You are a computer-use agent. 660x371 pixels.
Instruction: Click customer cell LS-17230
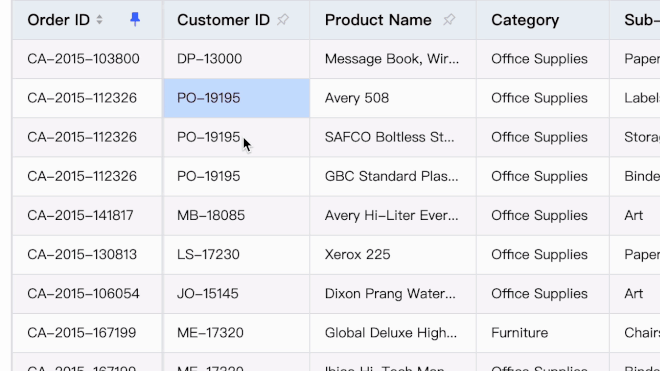[x=237, y=255]
